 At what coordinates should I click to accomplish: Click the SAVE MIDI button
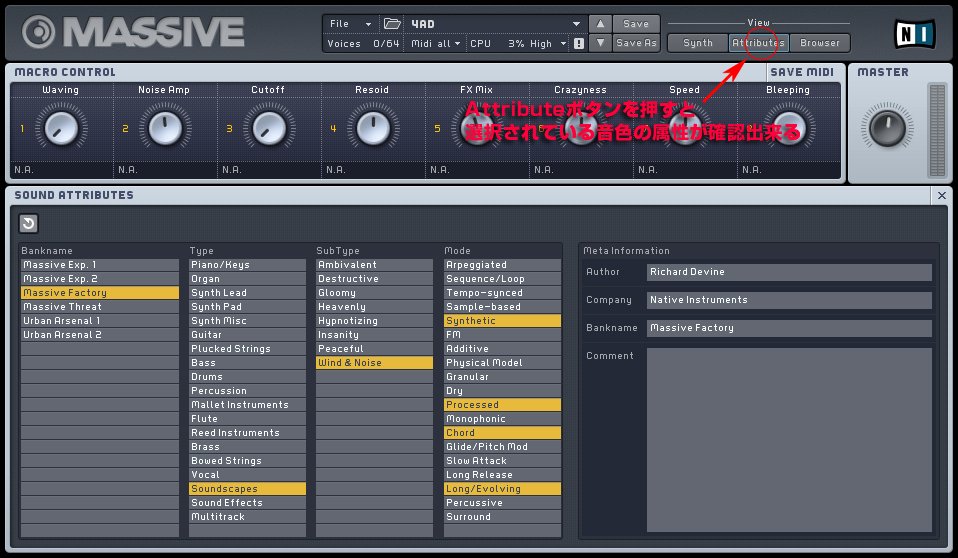[x=802, y=72]
